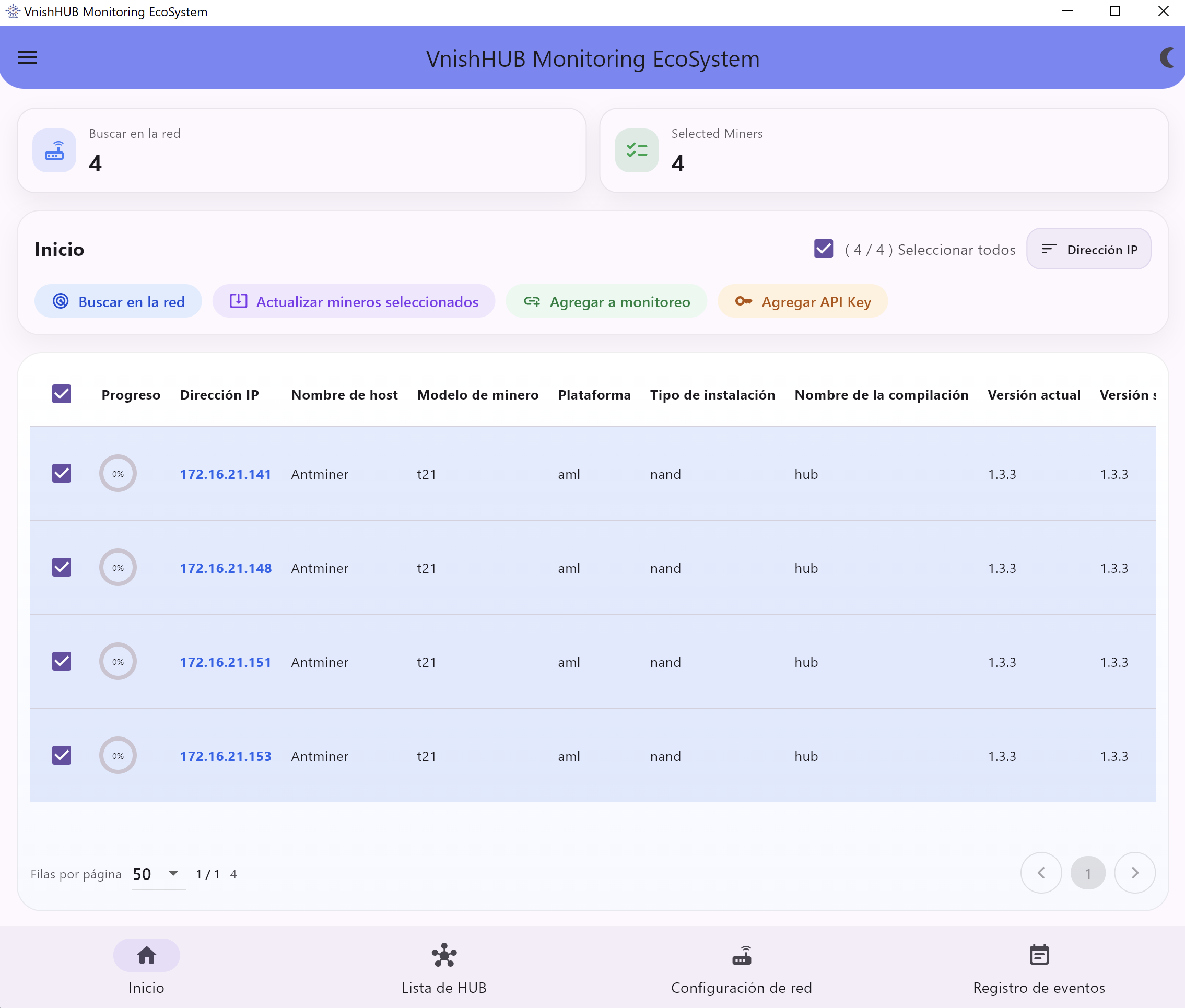Image resolution: width=1185 pixels, height=1008 pixels.
Task: Sort by Nombre de la compilación header
Action: [x=881, y=395]
